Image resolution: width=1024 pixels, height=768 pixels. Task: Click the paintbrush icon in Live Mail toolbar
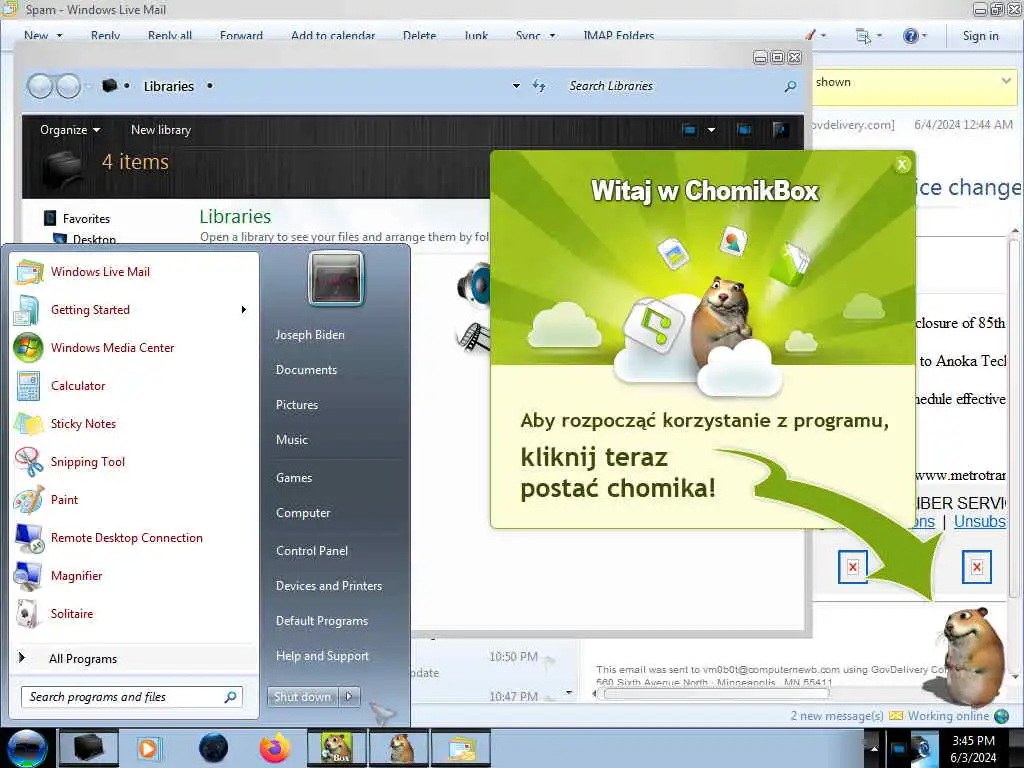[810, 35]
